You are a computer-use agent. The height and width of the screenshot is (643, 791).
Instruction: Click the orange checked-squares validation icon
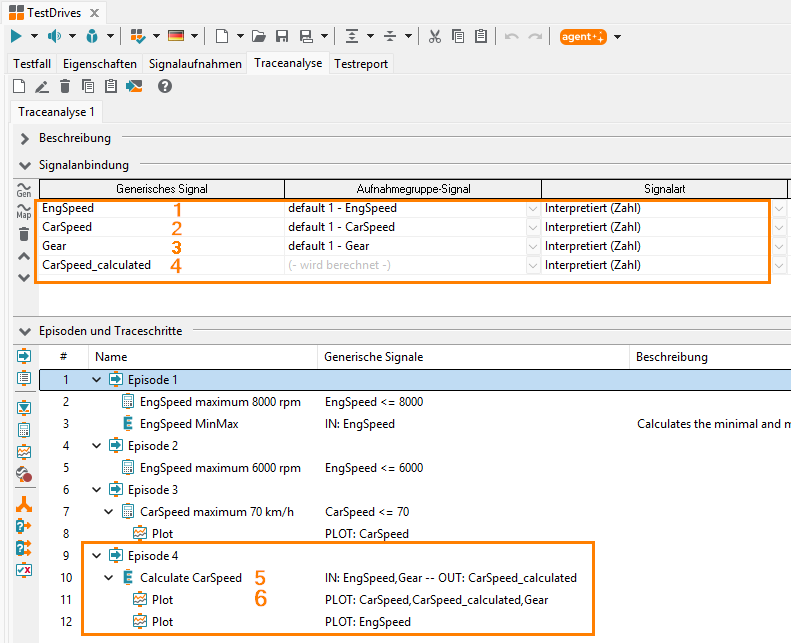click(x=138, y=36)
